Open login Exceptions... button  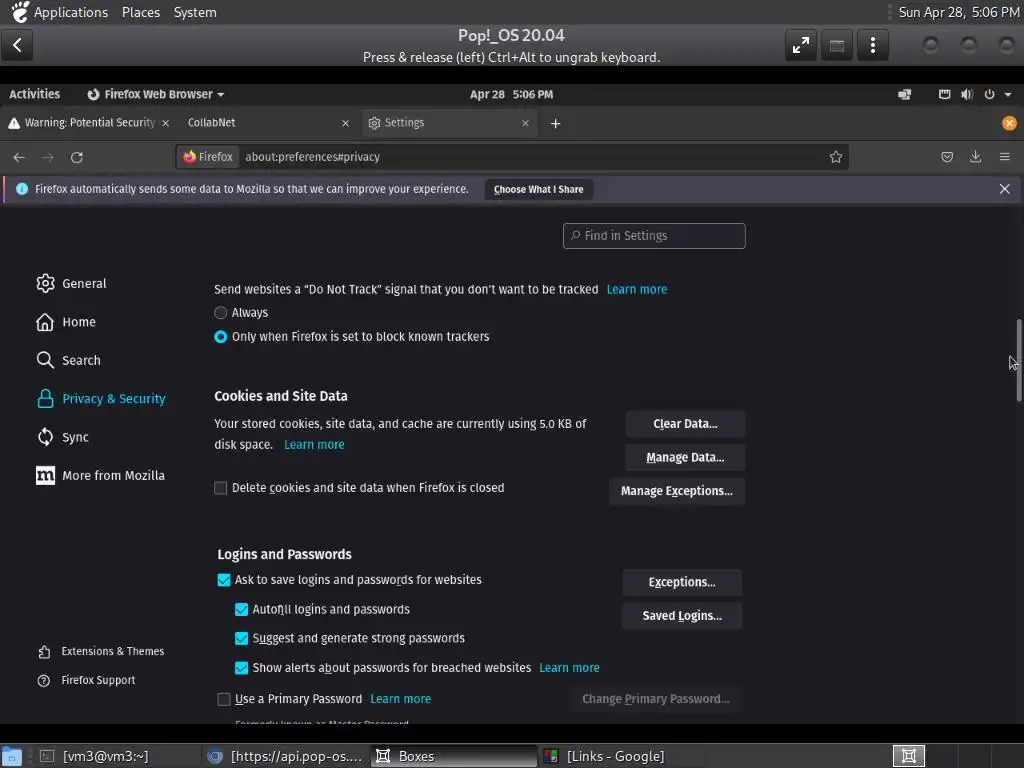point(682,582)
